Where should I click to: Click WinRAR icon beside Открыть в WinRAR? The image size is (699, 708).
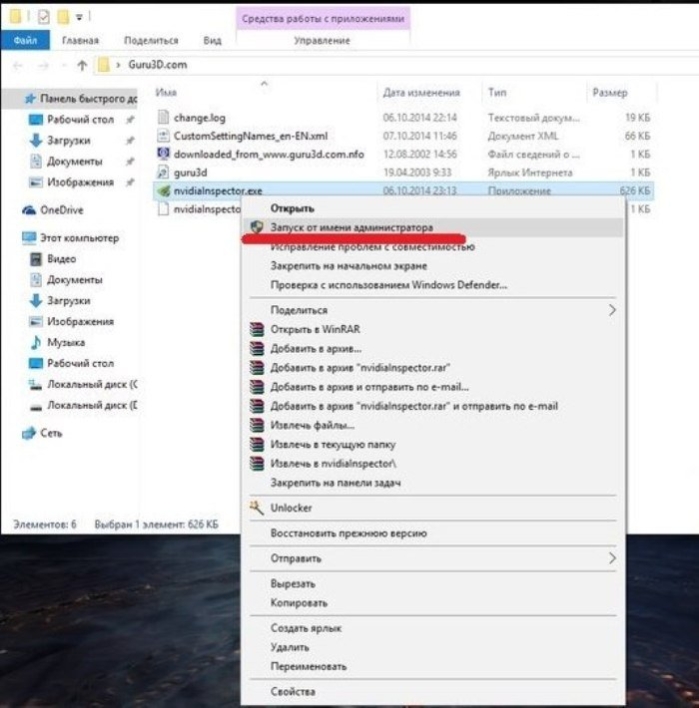tap(257, 329)
